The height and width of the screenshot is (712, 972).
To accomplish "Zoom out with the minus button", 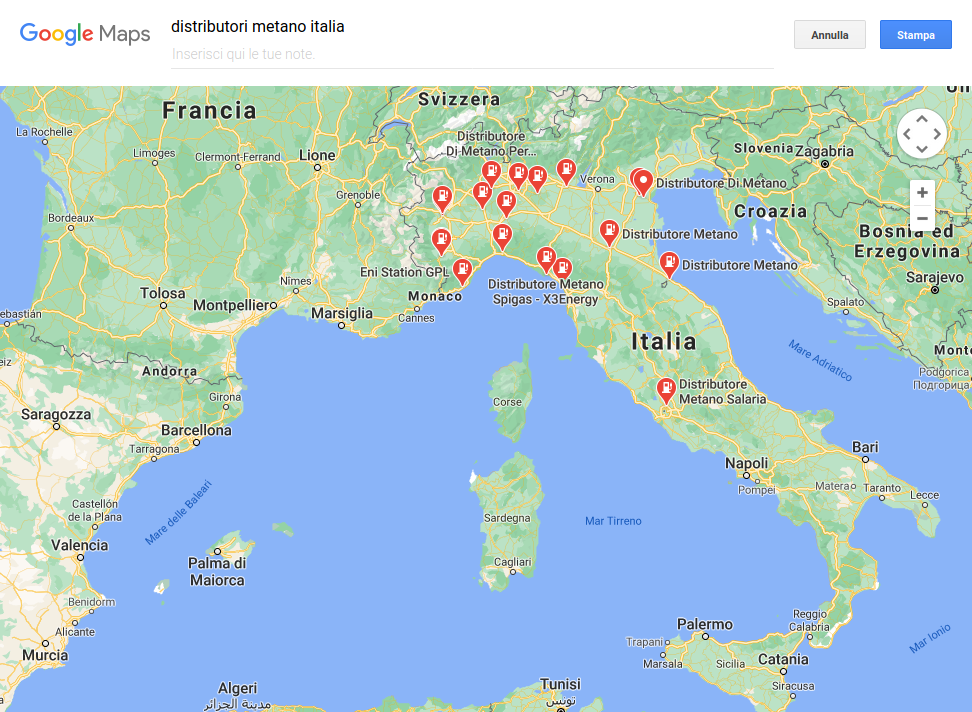I will [922, 218].
